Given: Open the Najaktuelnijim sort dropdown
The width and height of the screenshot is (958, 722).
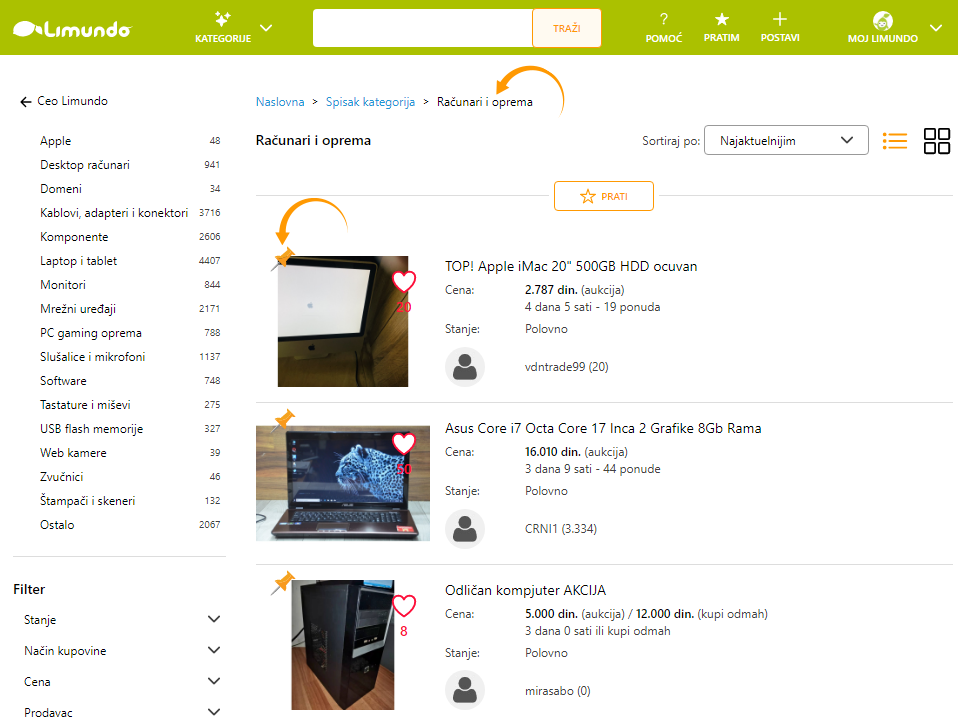Looking at the screenshot, I should (x=786, y=141).
